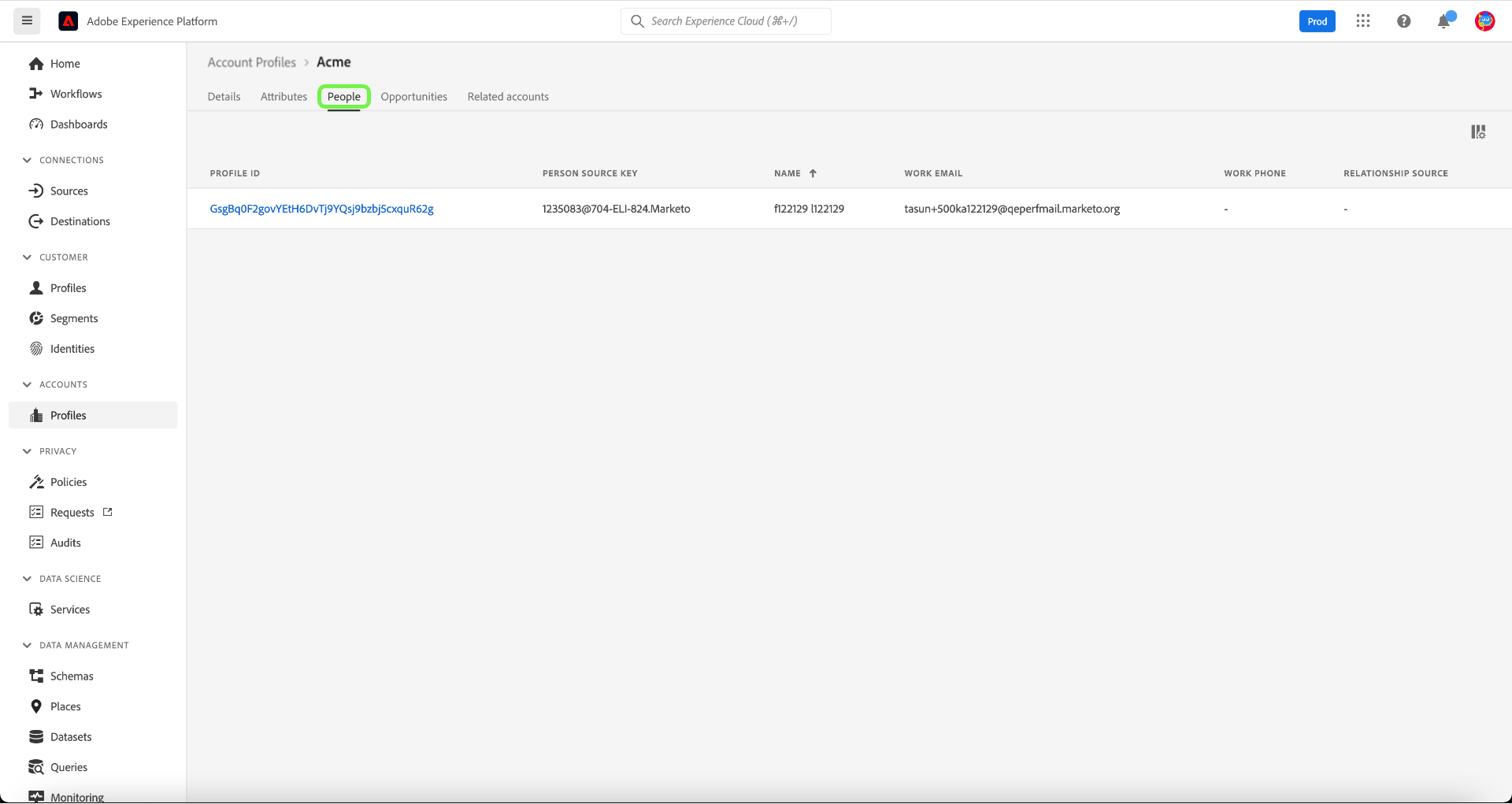Click the external link icon beside Requests
Image resolution: width=1512 pixels, height=804 pixels.
pos(108,512)
